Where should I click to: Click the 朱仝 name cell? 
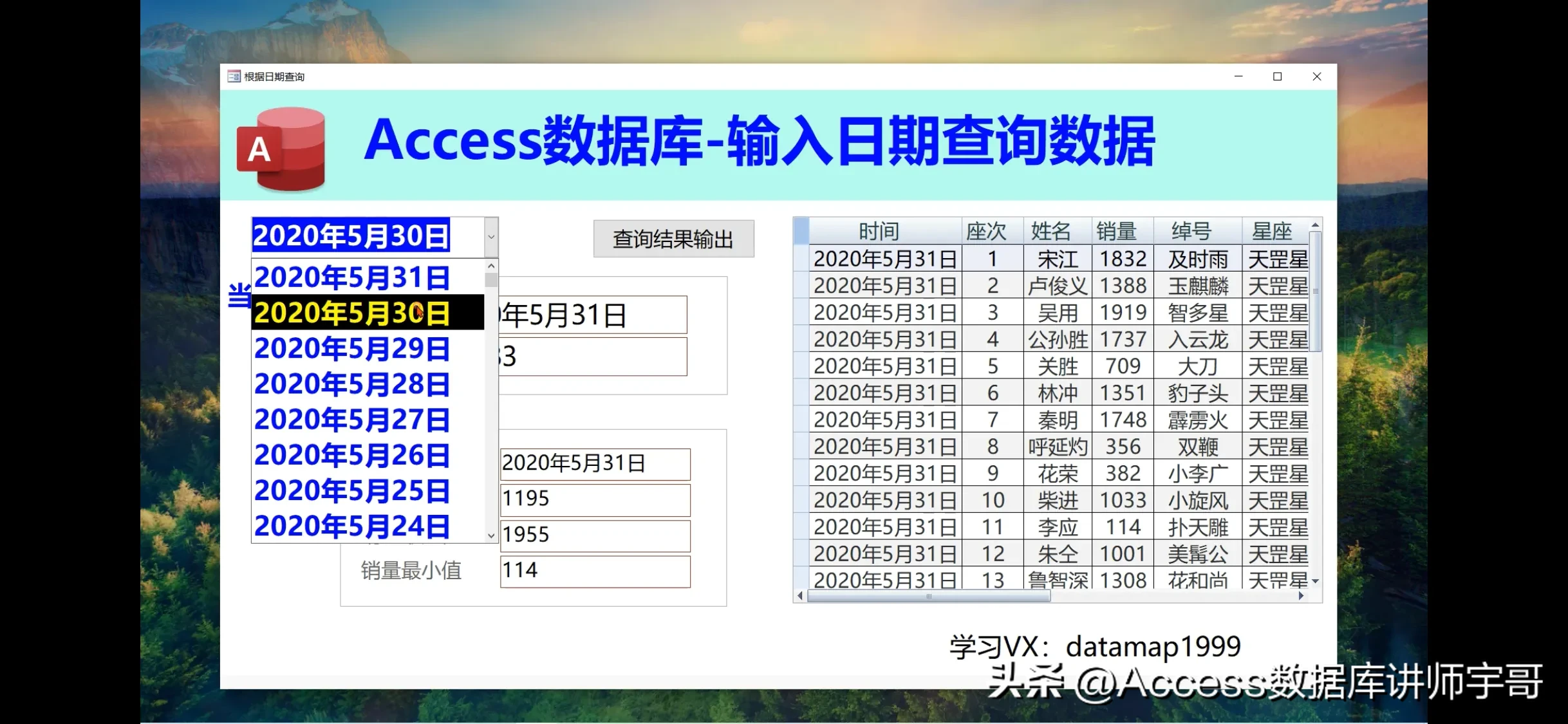[x=1058, y=554]
